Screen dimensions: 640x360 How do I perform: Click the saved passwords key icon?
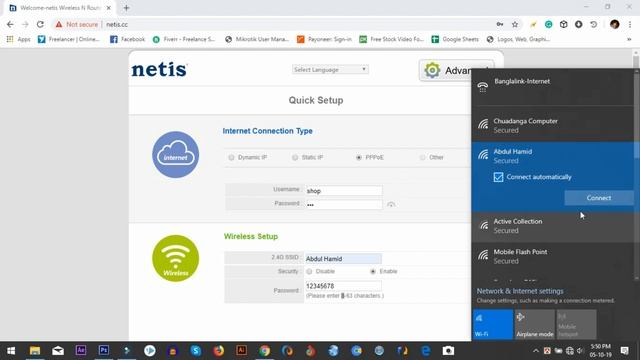500,24
